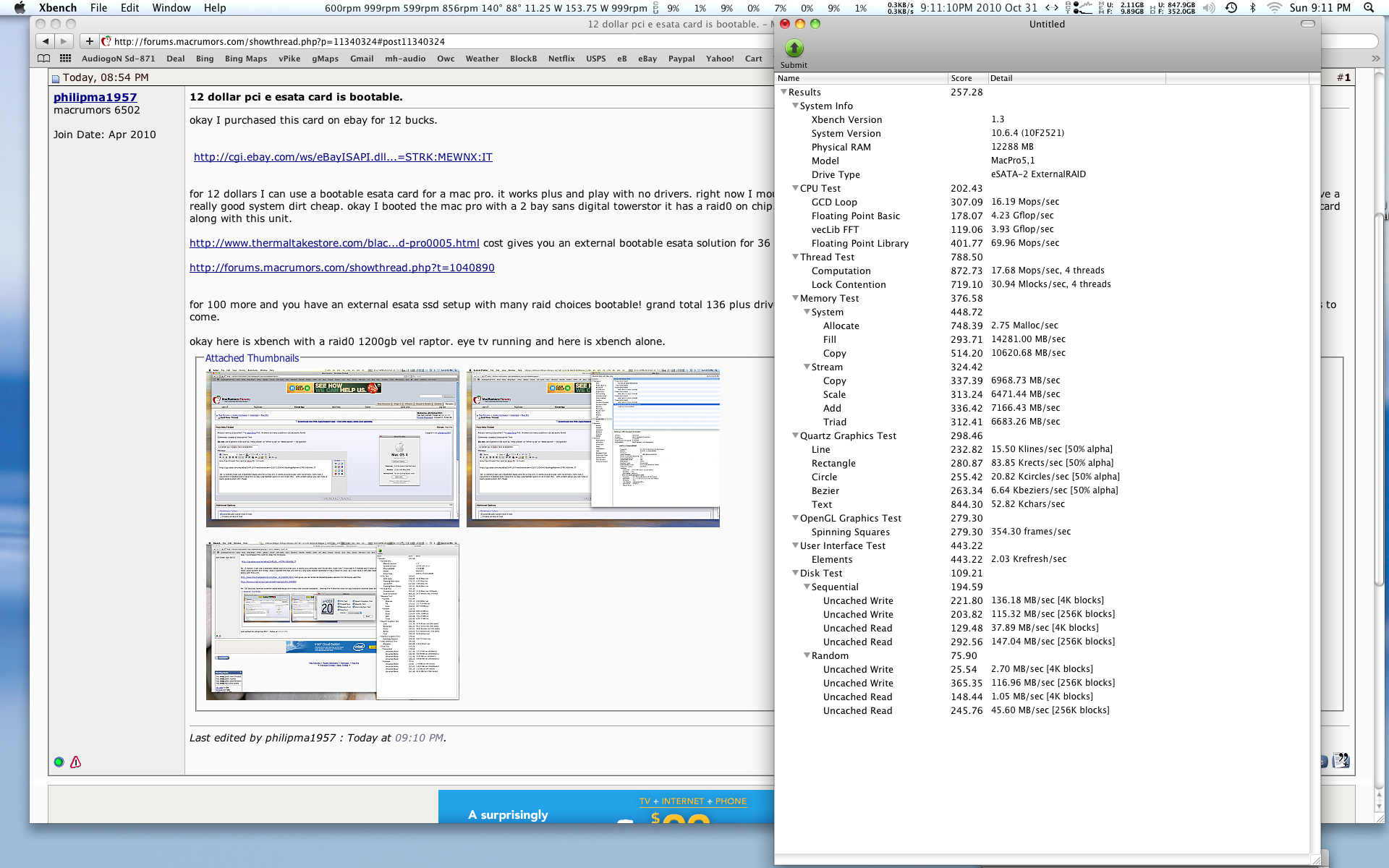Click the Bluetooth menu bar icon
1389x868 pixels.
[x=1252, y=8]
